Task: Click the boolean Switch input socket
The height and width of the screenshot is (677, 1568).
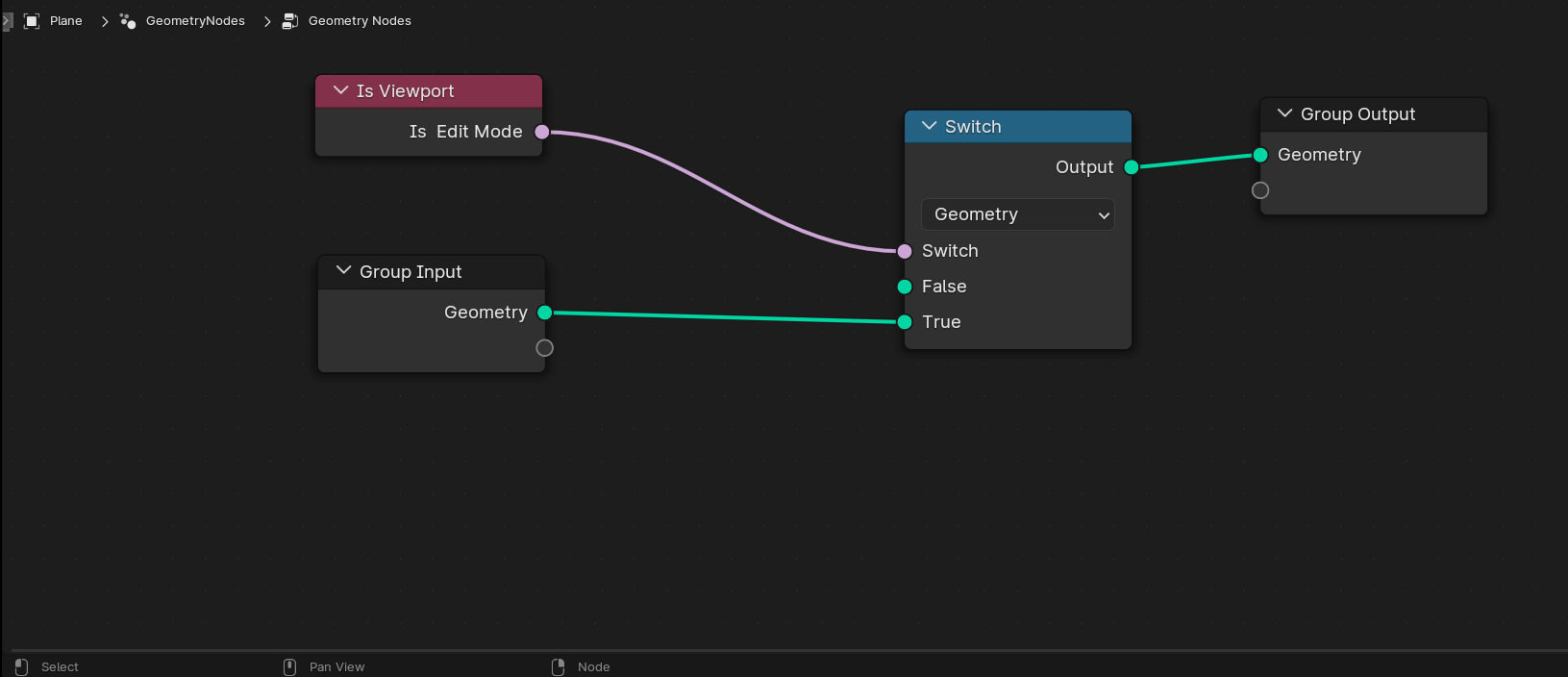Action: (905, 251)
